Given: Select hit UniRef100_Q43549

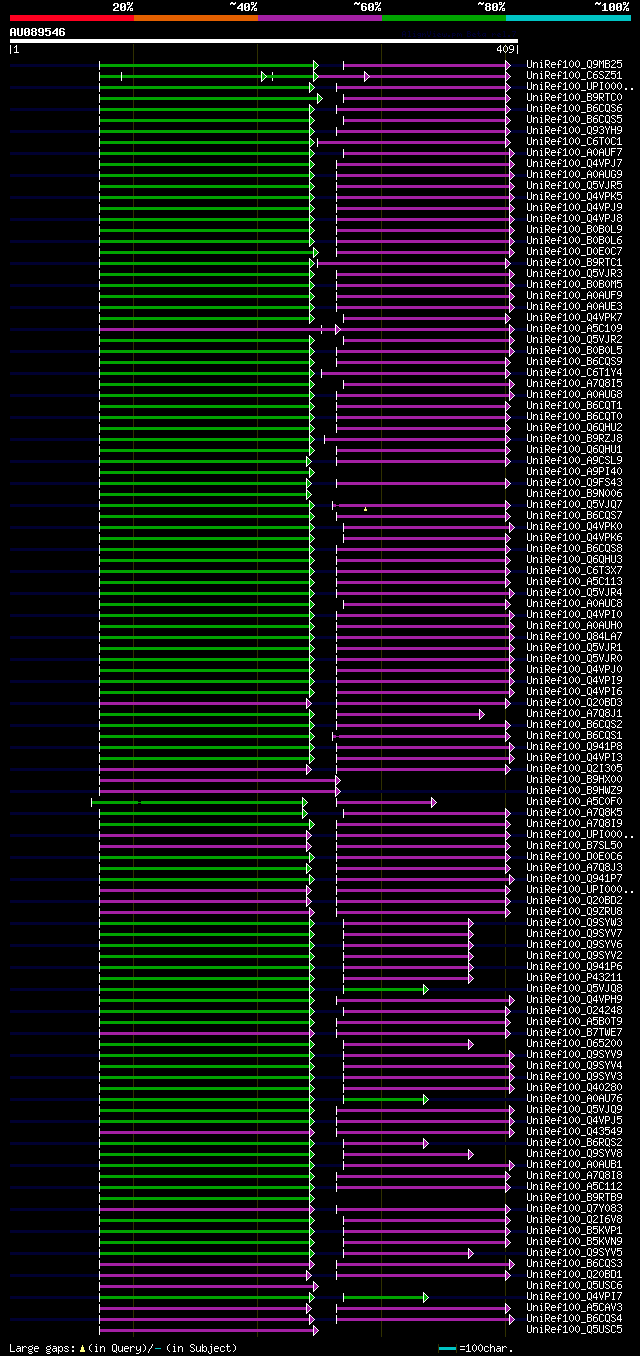Looking at the screenshot, I should point(574,1131).
